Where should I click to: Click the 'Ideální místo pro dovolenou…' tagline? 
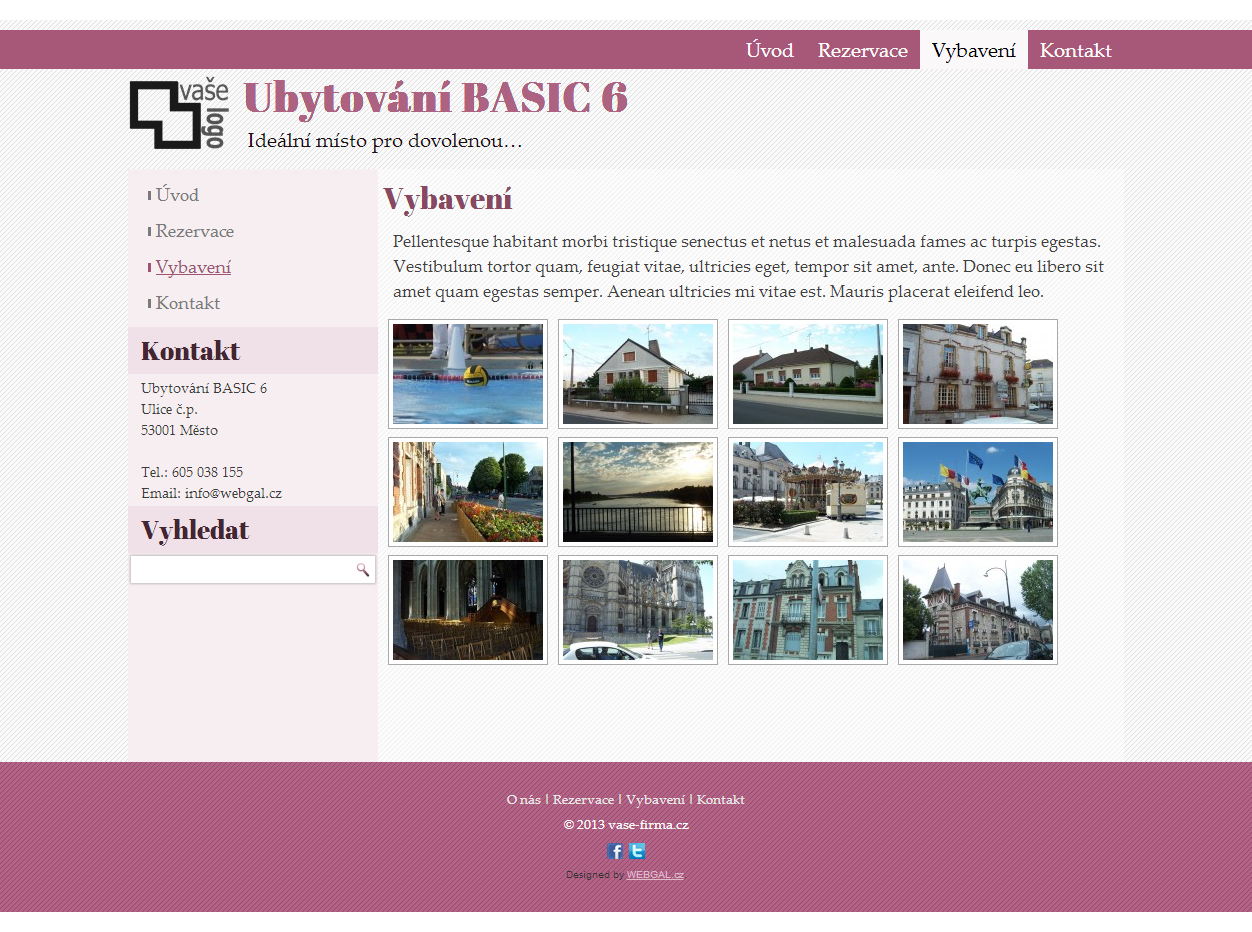385,141
